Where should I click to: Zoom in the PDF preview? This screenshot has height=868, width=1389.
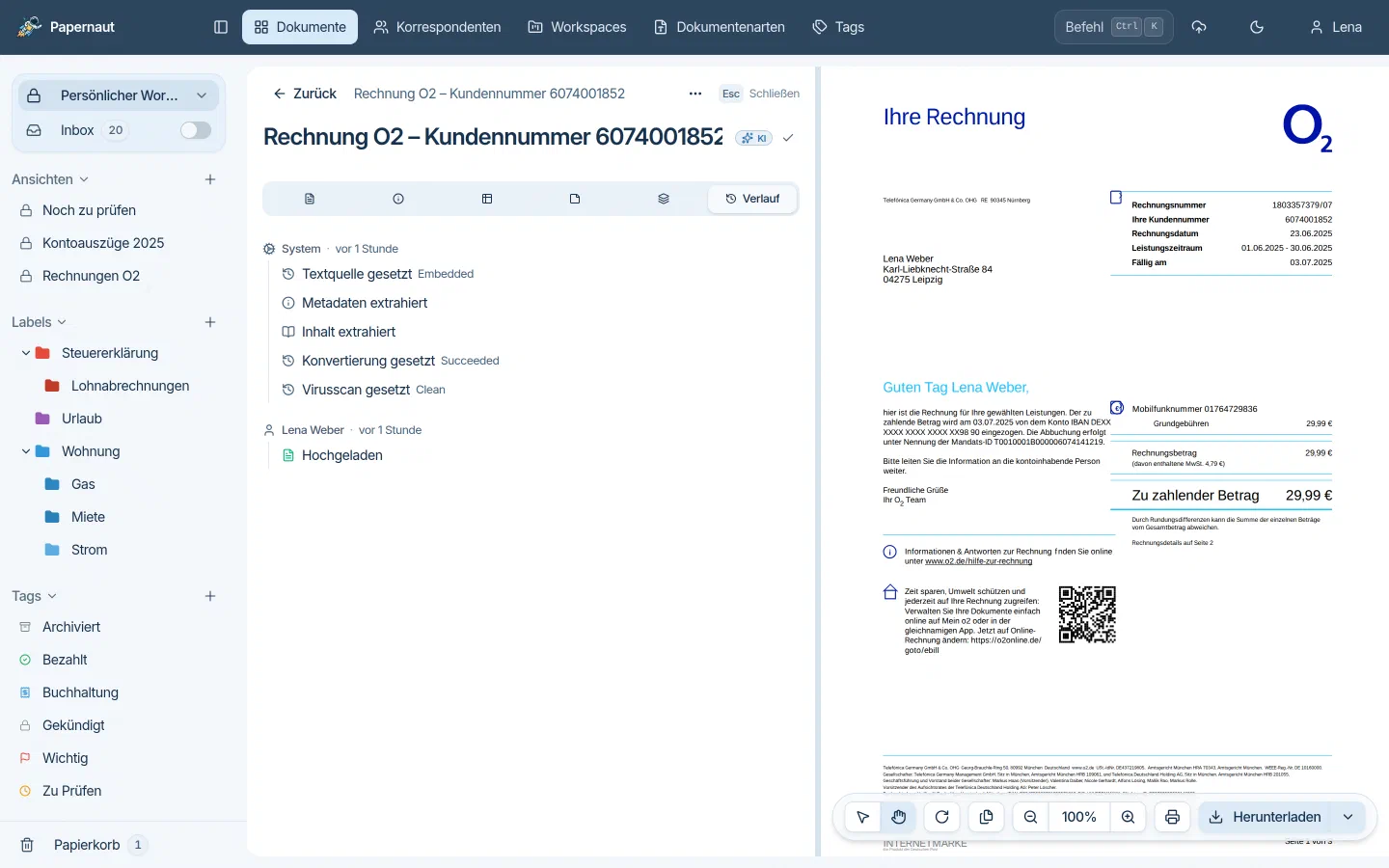tap(1128, 817)
